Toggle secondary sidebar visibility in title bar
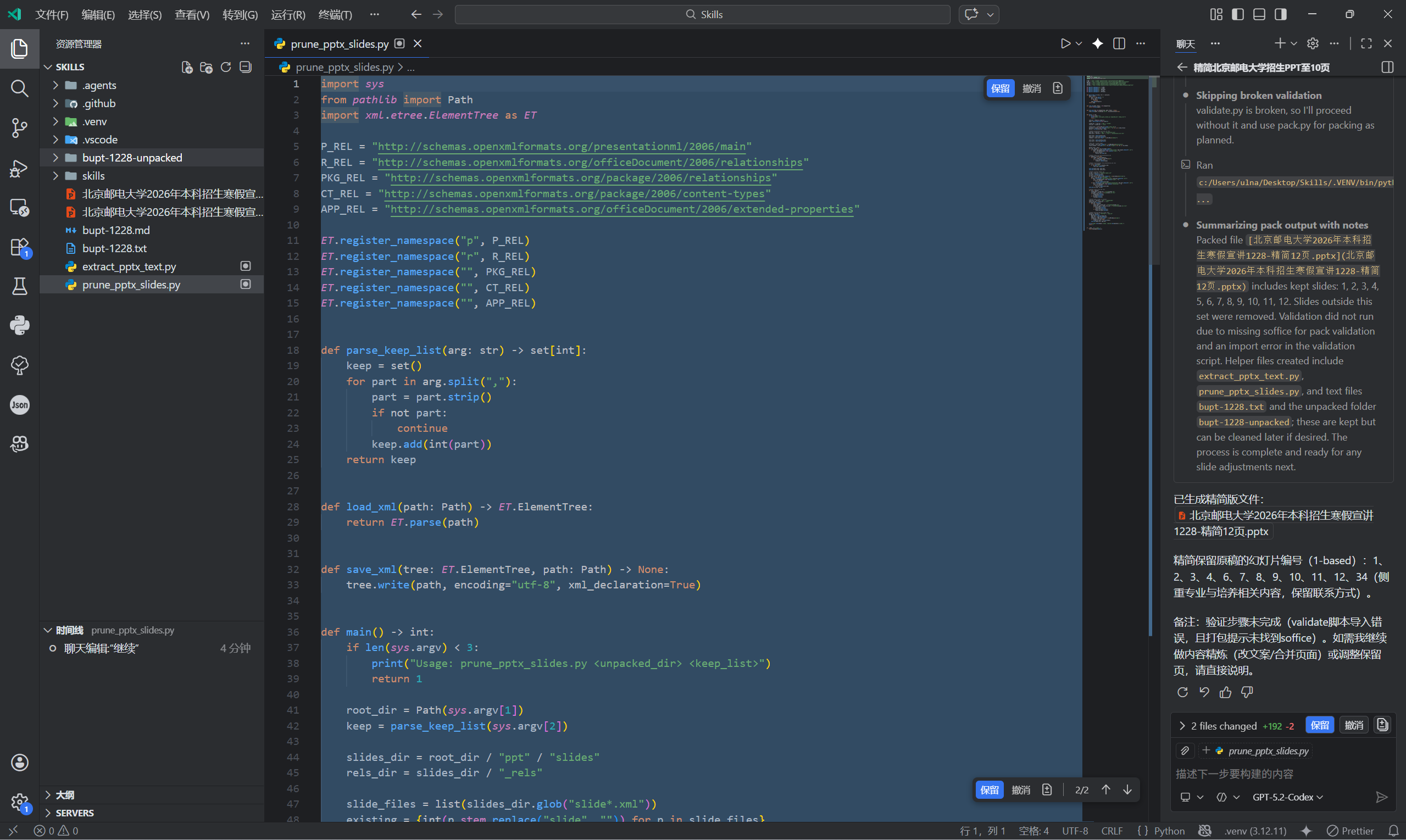The width and height of the screenshot is (1406, 840). point(1281,14)
